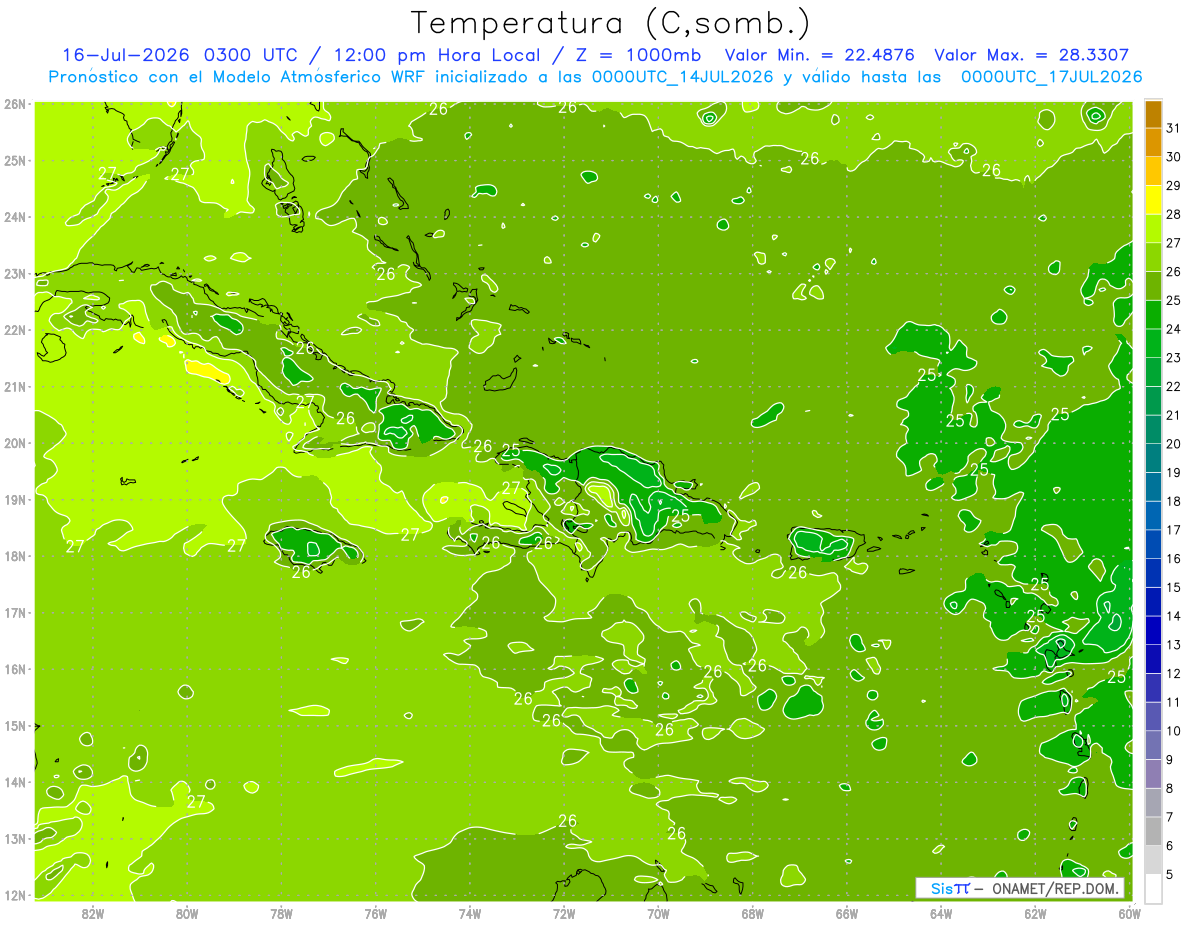Click legend value '31' on the color scale
The image size is (1200, 927).
click(1174, 128)
